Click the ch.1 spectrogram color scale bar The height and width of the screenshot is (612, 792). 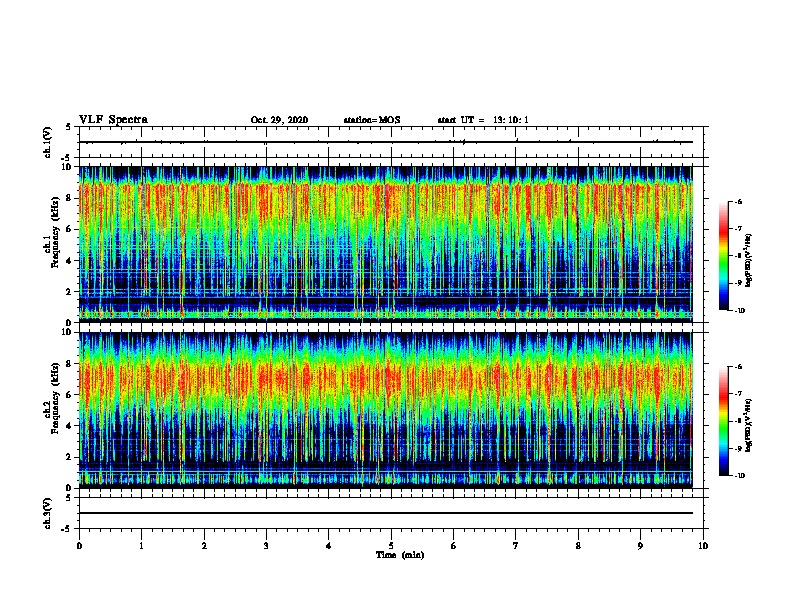pos(724,256)
